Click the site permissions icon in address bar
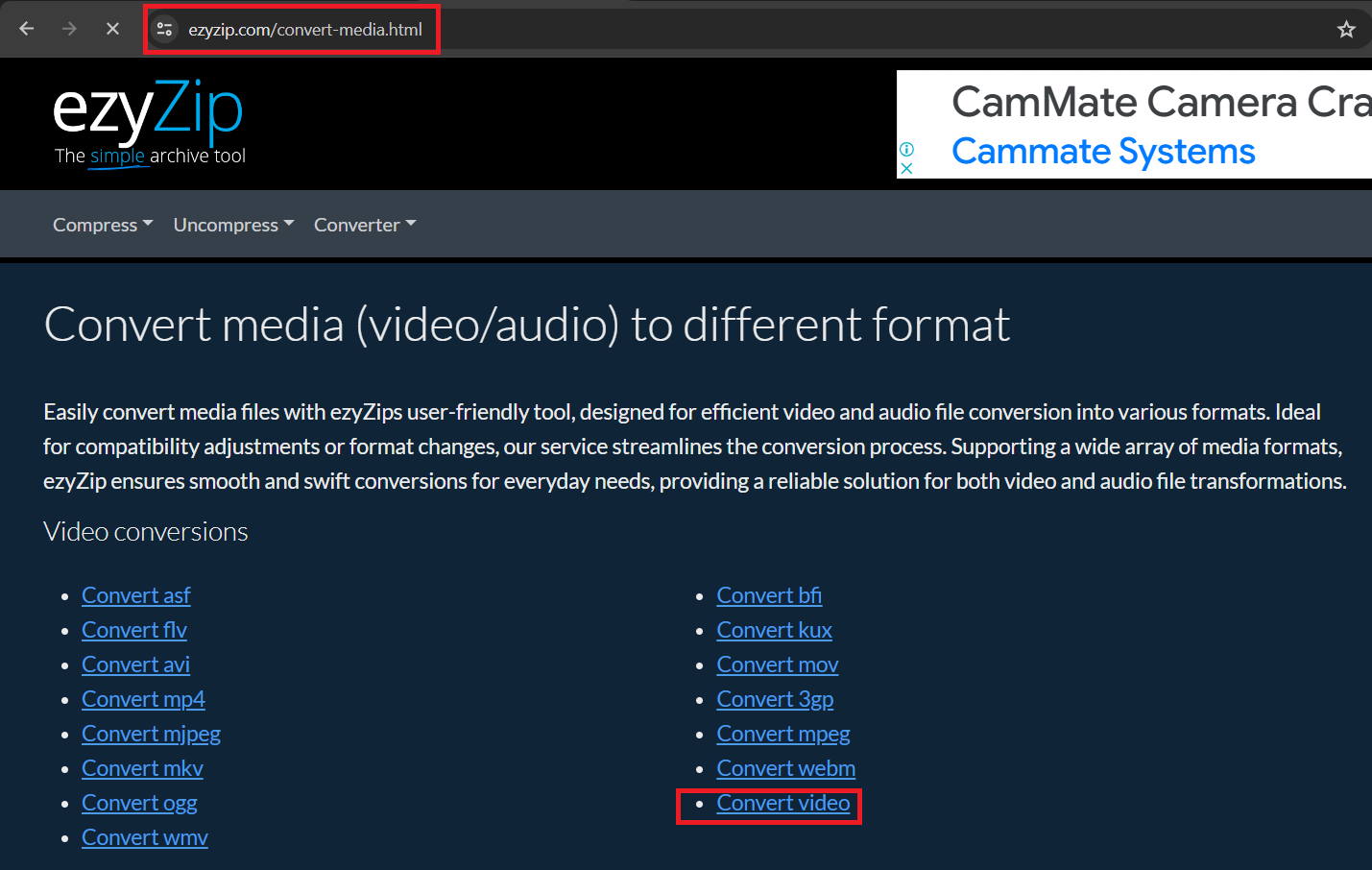 point(164,29)
